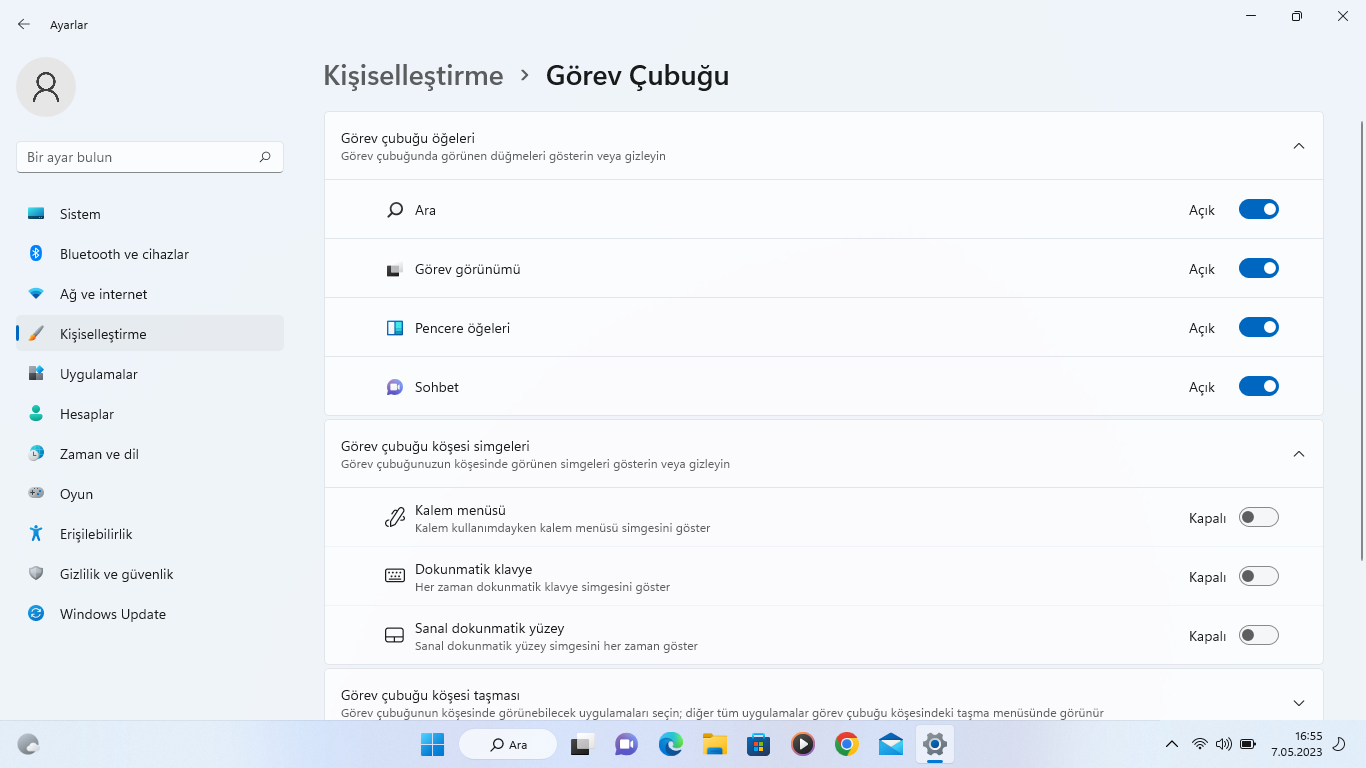Click the Kişiselleştirme brush icon in sidebar
This screenshot has height=768, width=1366.
coord(36,334)
